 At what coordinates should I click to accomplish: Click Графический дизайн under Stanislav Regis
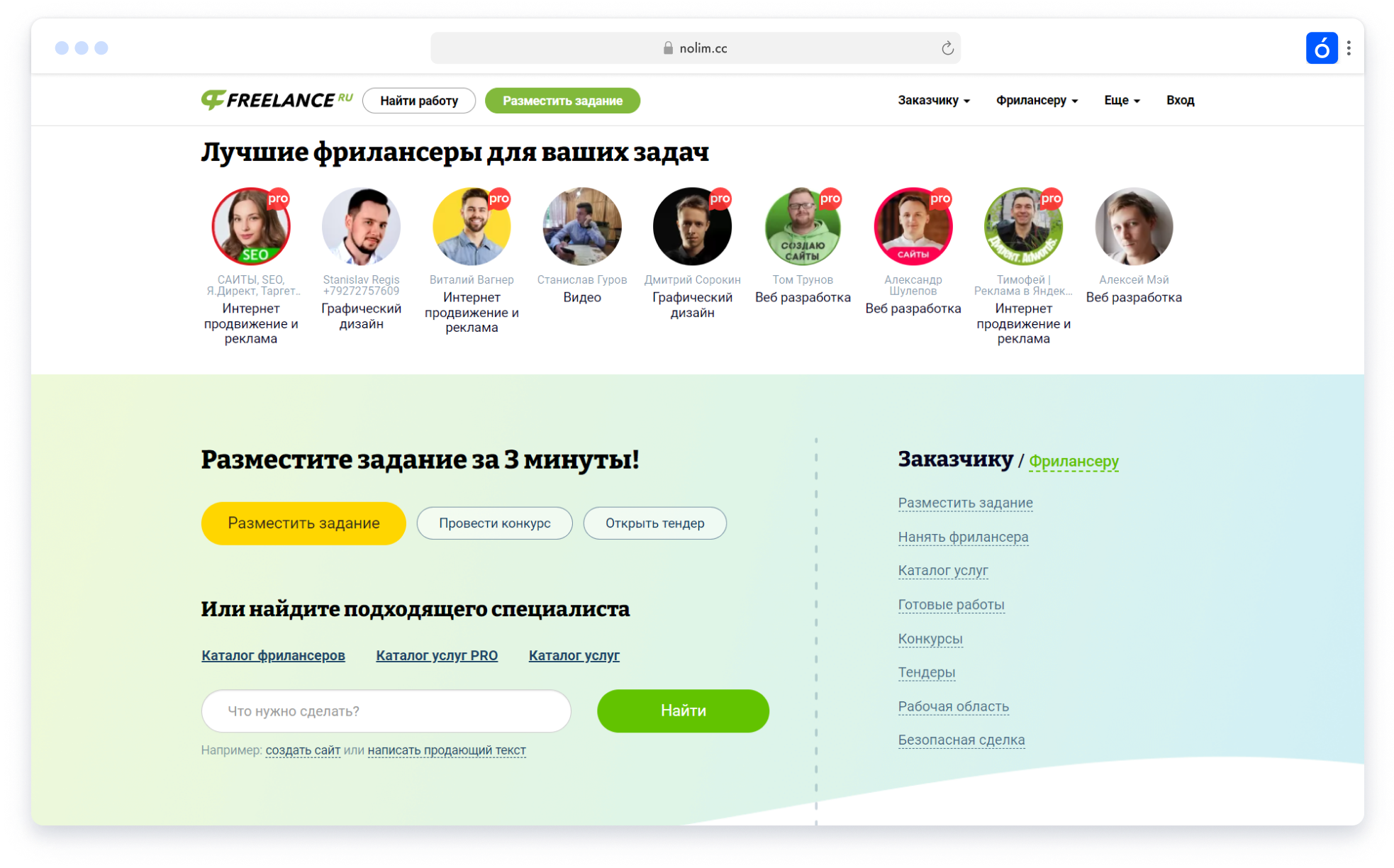(x=361, y=316)
